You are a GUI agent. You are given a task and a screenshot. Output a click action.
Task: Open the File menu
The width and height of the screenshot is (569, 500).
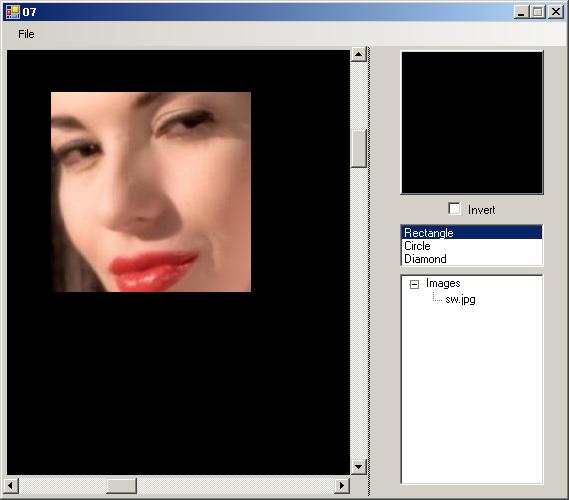pos(26,34)
